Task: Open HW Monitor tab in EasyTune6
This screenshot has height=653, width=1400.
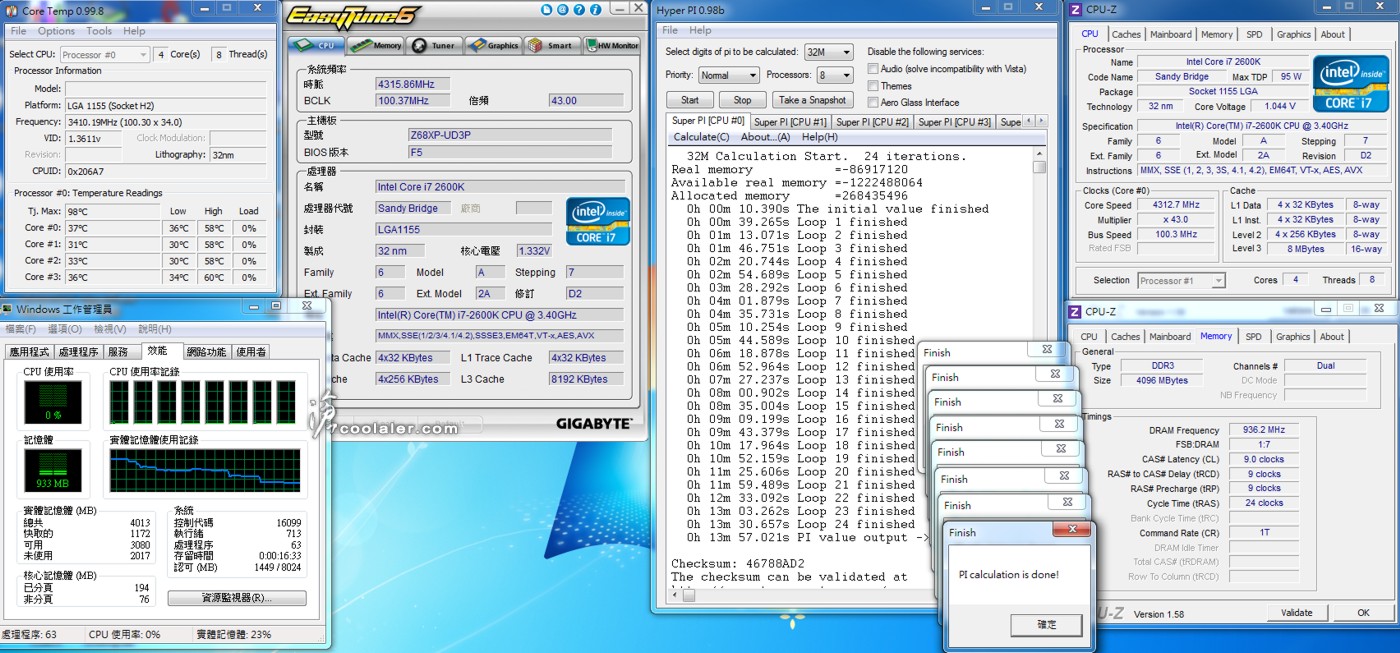Action: click(612, 45)
